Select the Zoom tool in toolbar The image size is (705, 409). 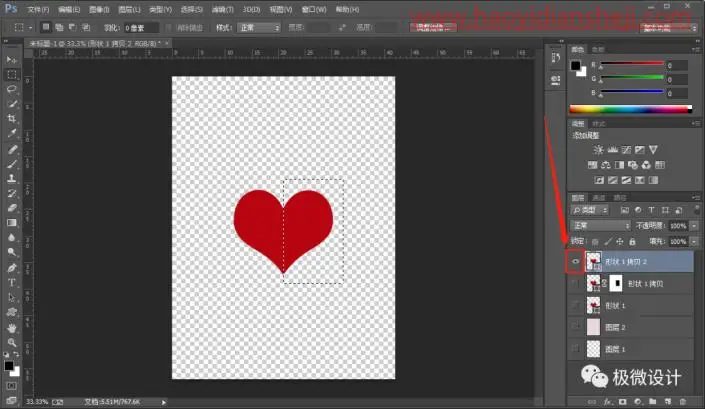click(12, 342)
